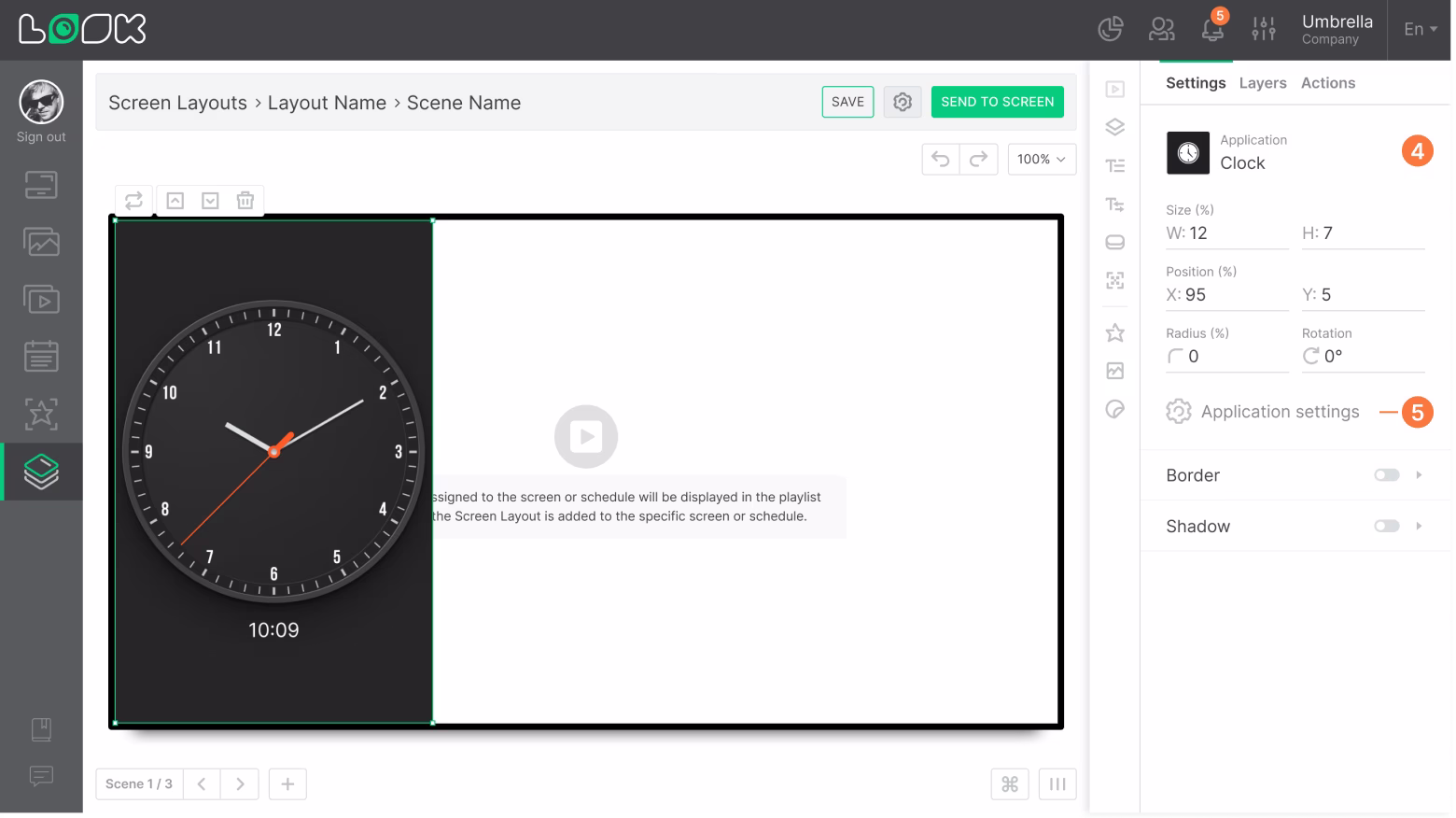
Task: Click Sign out link
Action: [41, 136]
